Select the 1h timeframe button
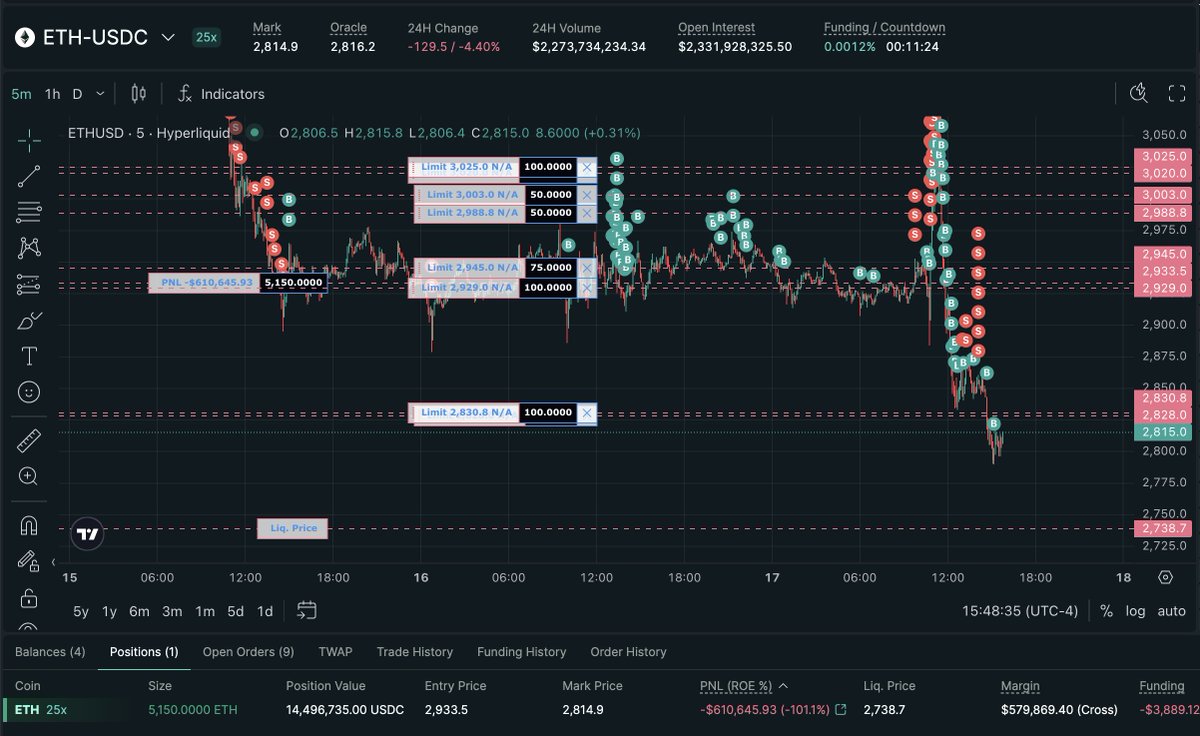 pos(52,94)
